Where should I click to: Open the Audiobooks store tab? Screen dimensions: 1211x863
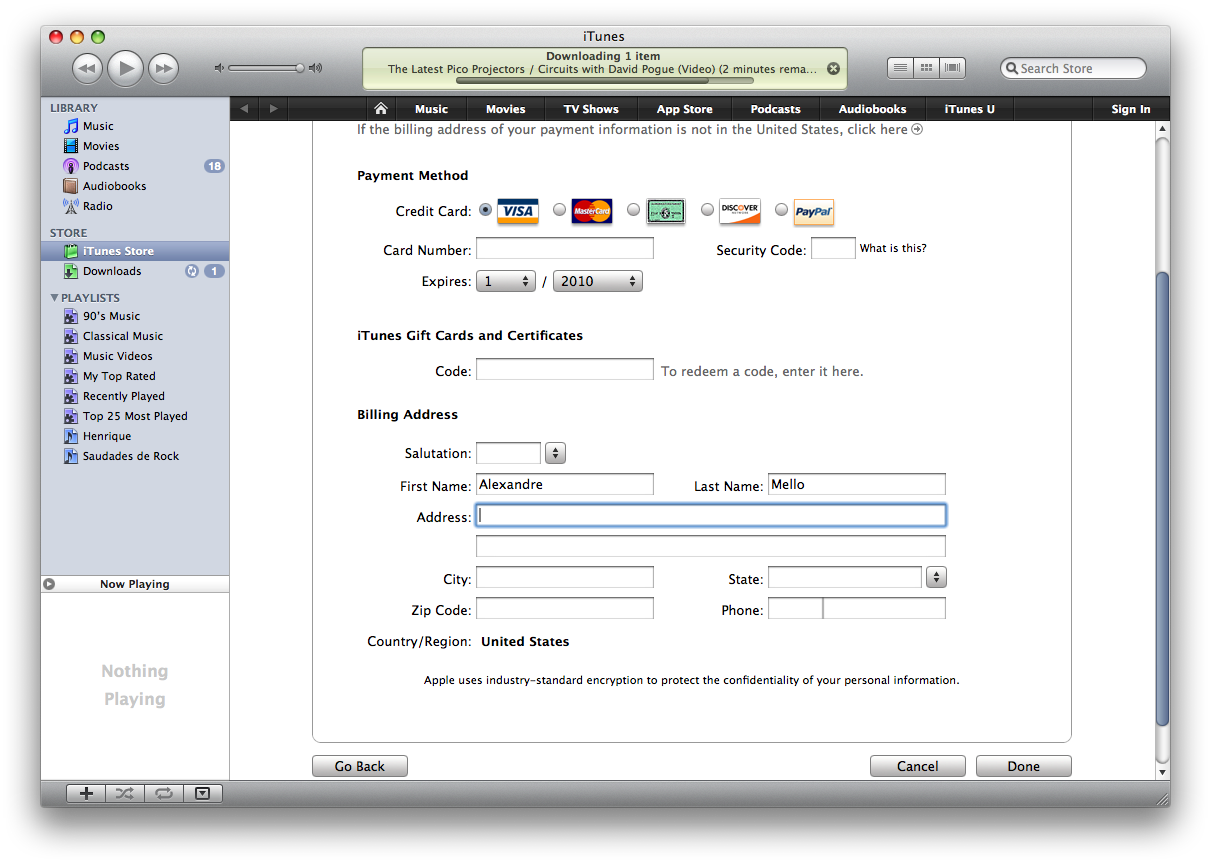[x=872, y=109]
